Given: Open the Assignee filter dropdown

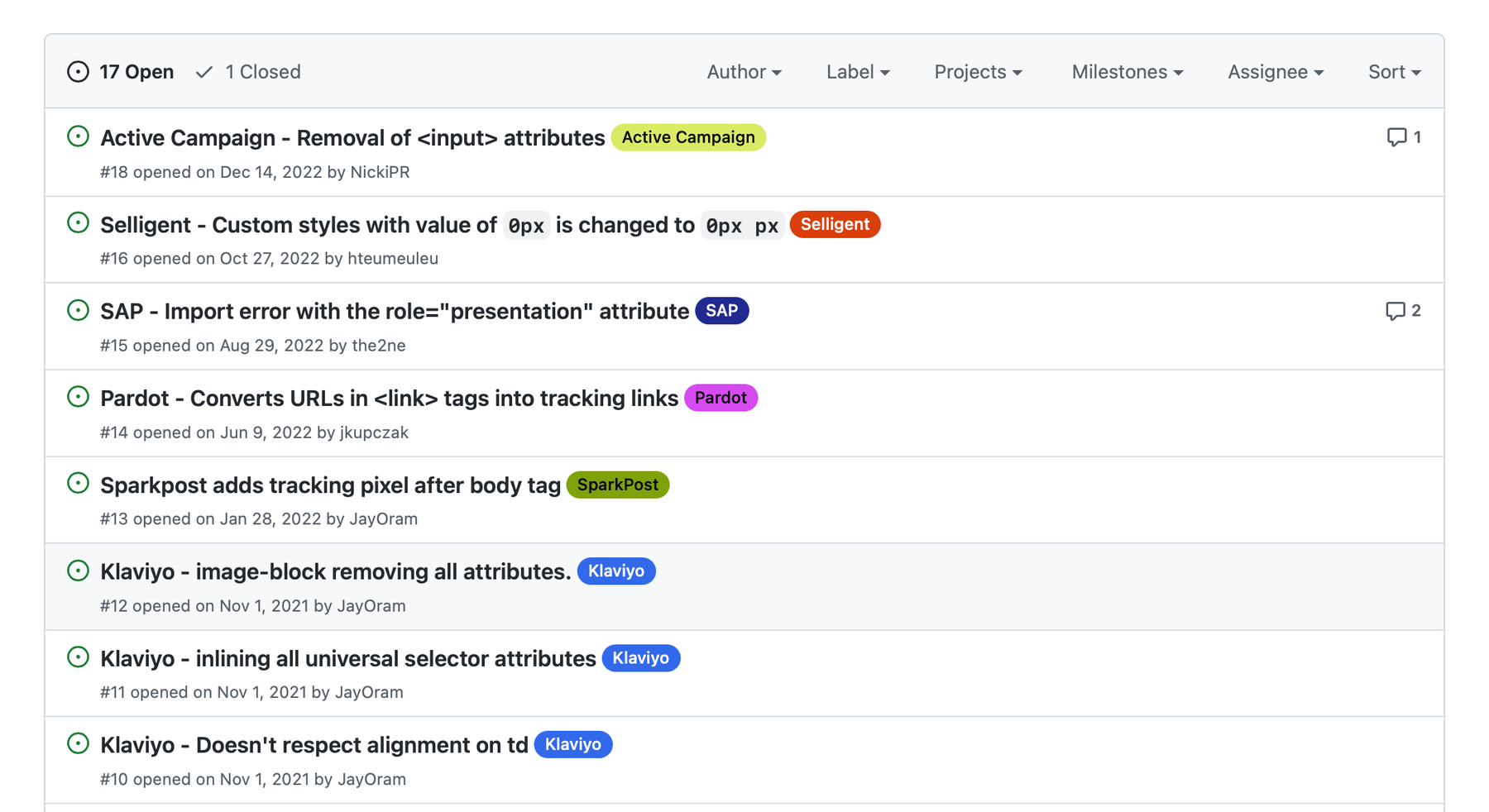Looking at the screenshot, I should (x=1274, y=72).
